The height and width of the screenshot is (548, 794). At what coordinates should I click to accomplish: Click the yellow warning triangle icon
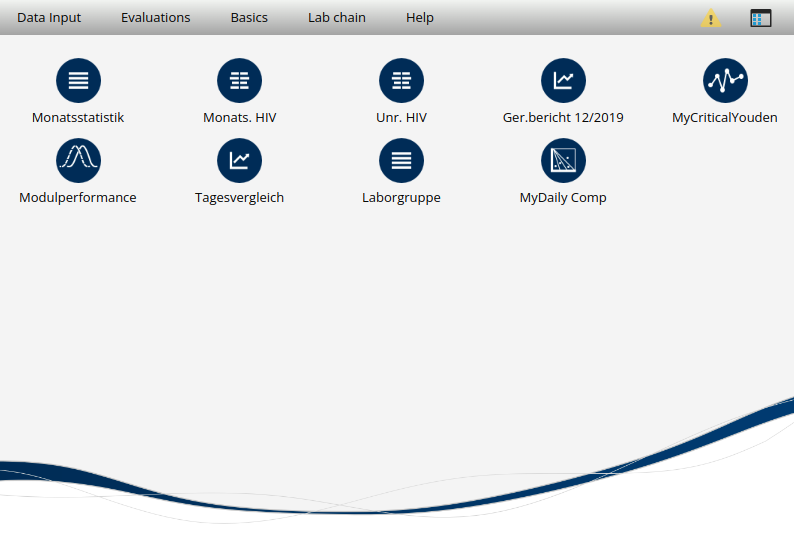[711, 18]
